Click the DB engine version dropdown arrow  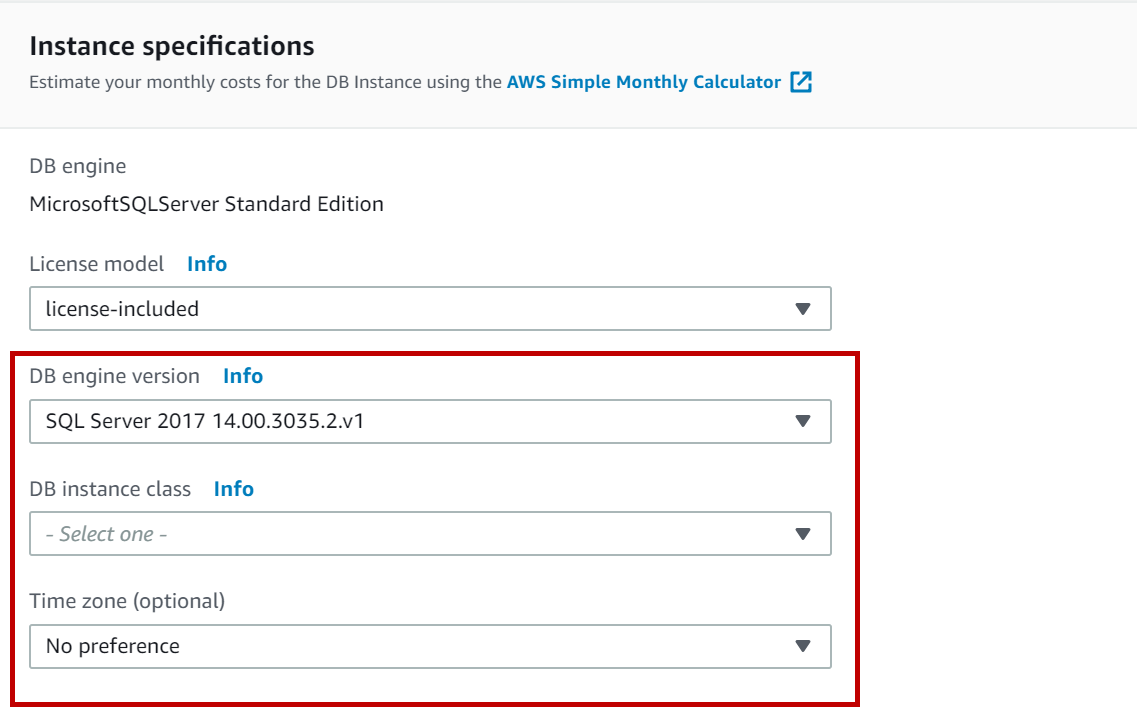[802, 421]
